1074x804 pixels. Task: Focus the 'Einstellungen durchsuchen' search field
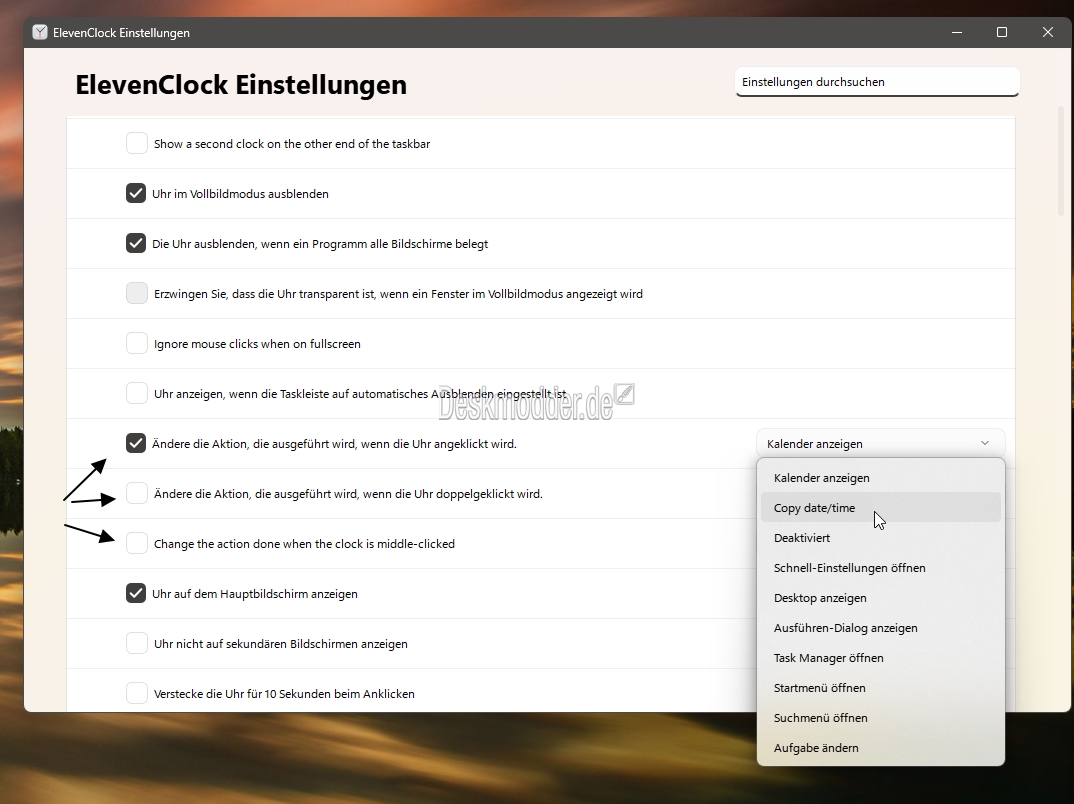[x=877, y=82]
